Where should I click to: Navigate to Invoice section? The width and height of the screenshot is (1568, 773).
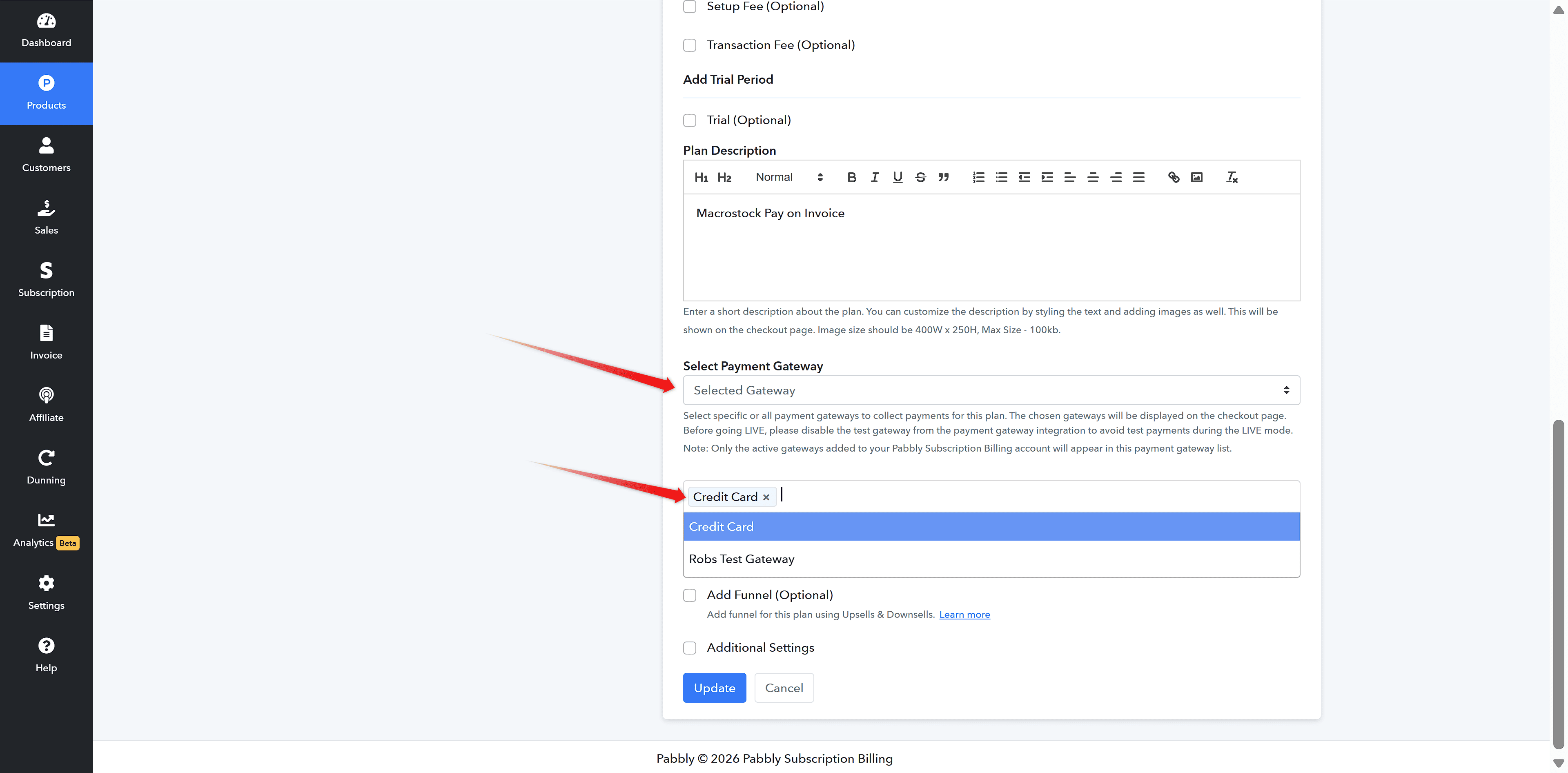pos(46,343)
